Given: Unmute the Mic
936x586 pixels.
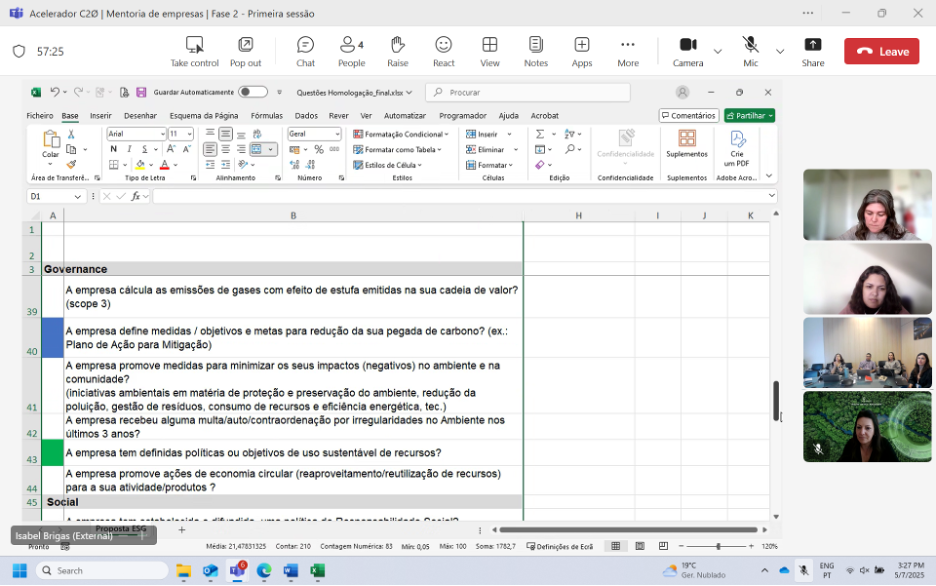Looking at the screenshot, I should [750, 51].
